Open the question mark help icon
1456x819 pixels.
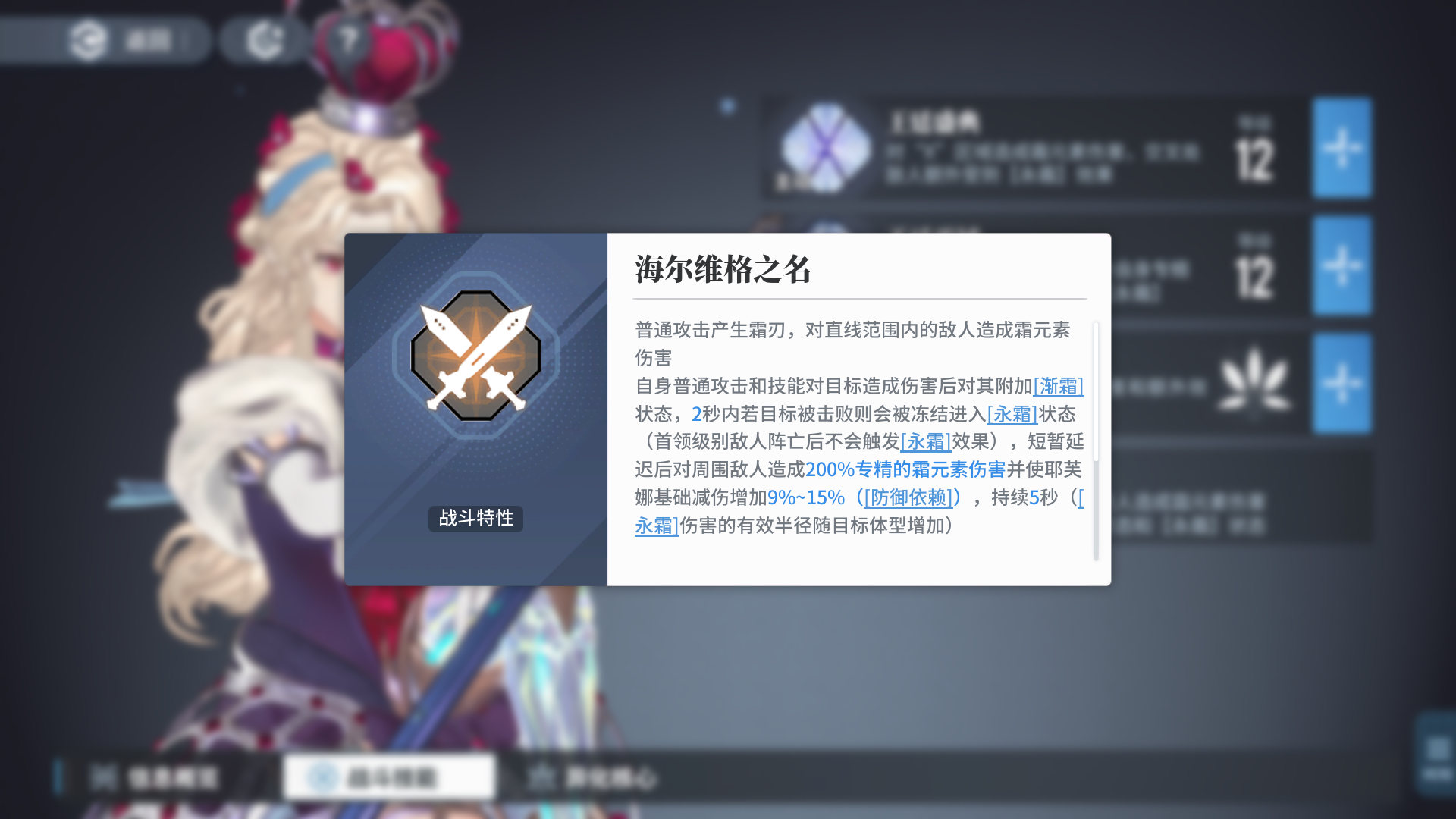(x=348, y=39)
